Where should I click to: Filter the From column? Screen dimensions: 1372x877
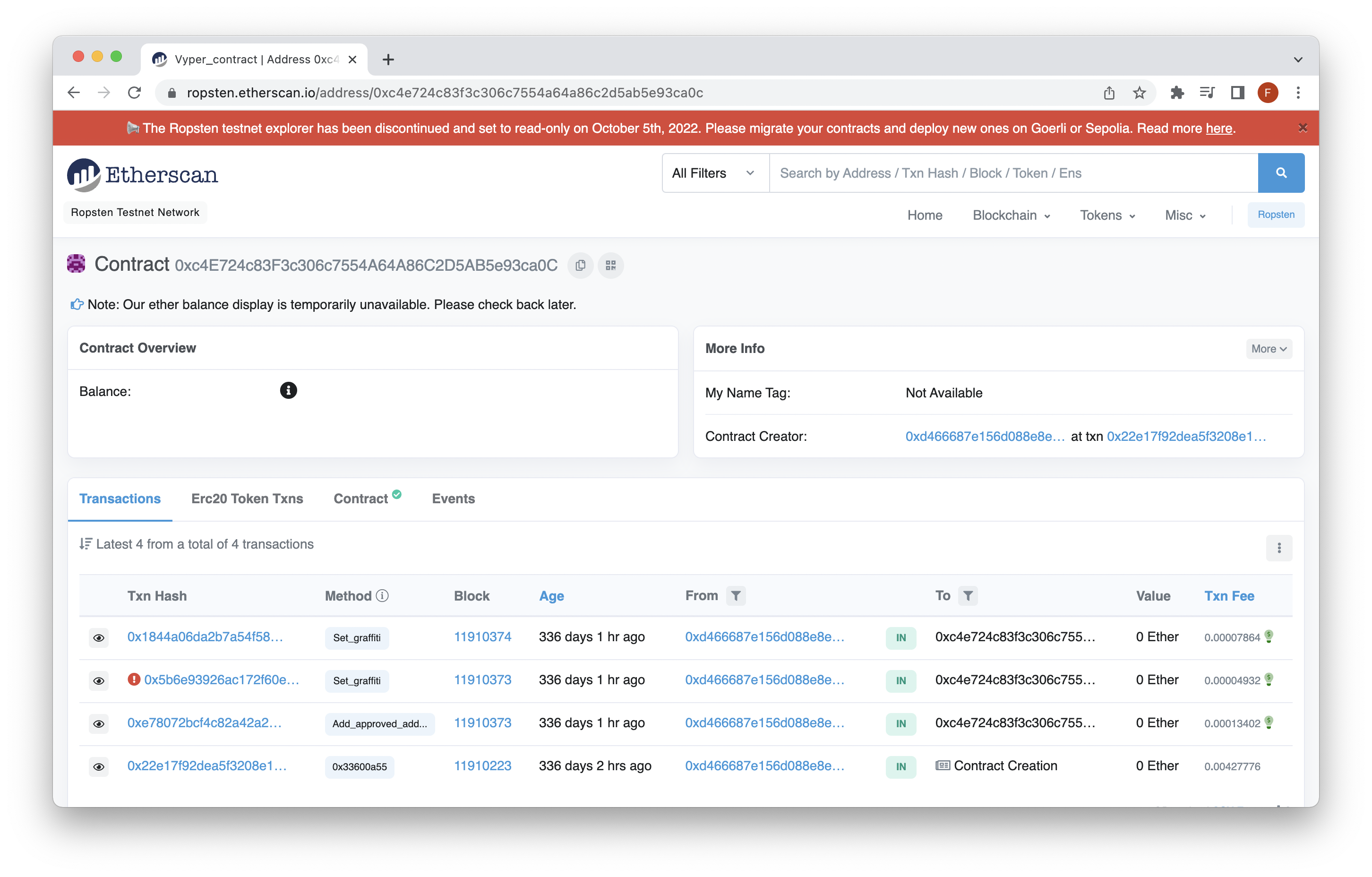click(736, 595)
